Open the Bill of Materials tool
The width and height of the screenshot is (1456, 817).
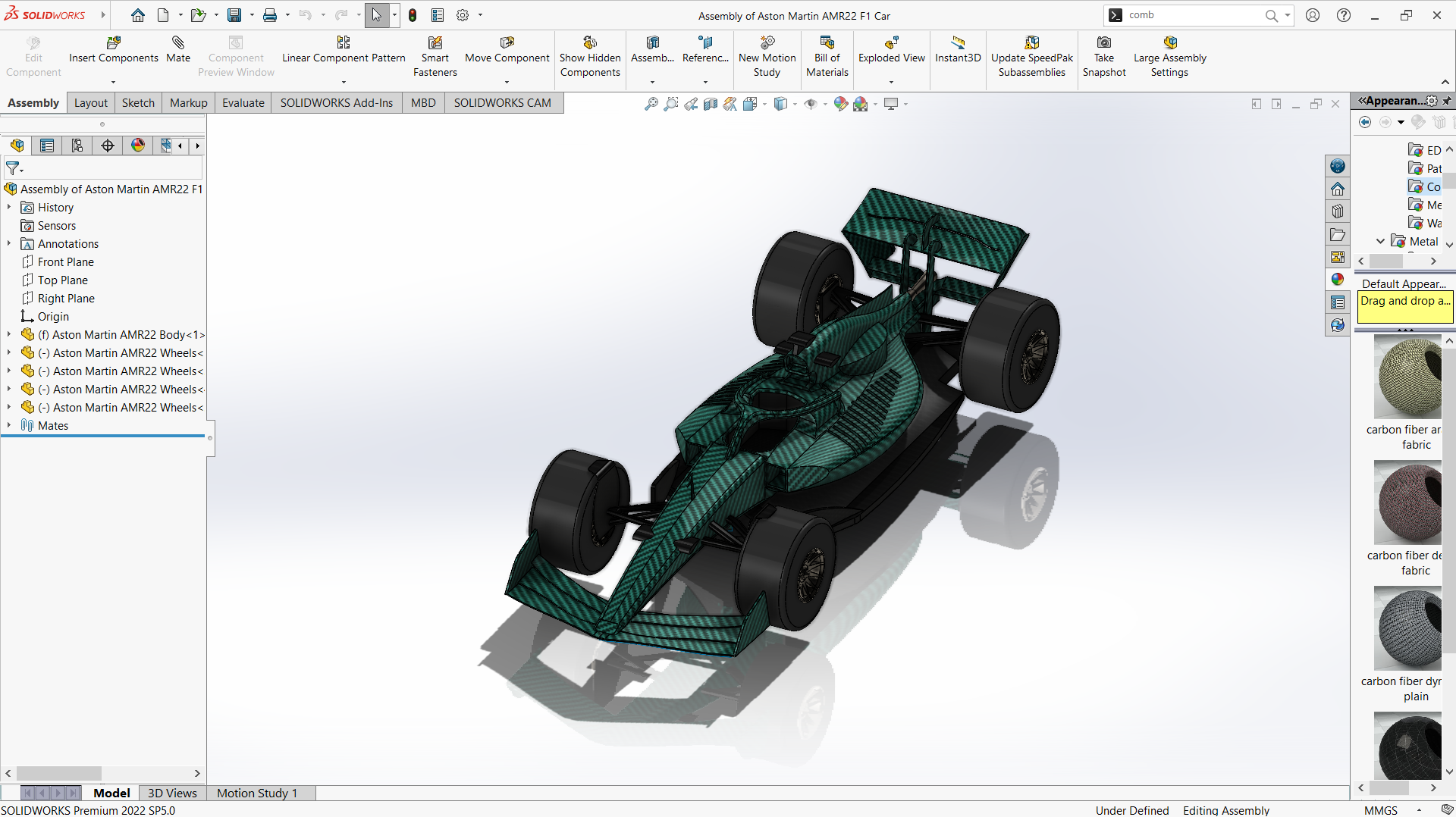pyautogui.click(x=827, y=57)
